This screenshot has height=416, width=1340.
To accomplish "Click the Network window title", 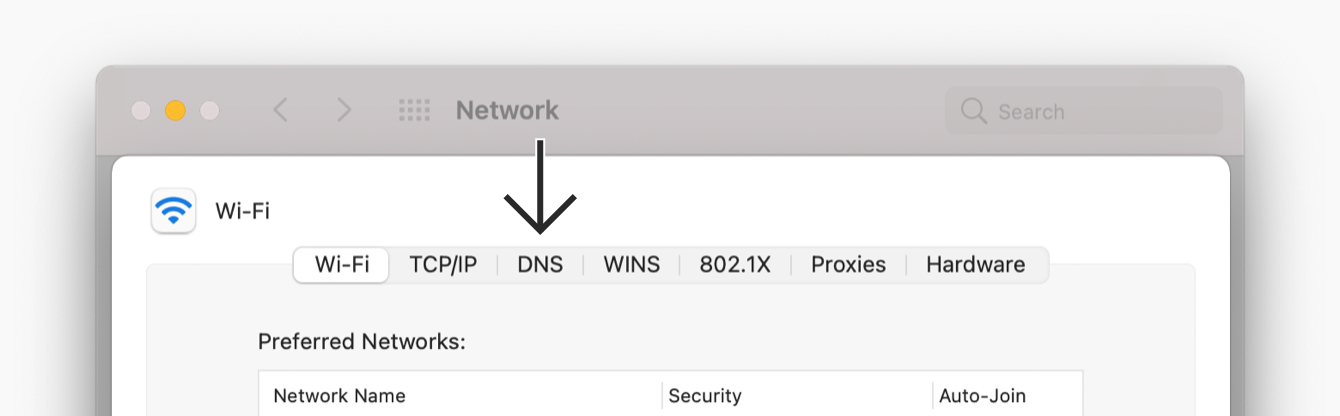I will [x=507, y=110].
